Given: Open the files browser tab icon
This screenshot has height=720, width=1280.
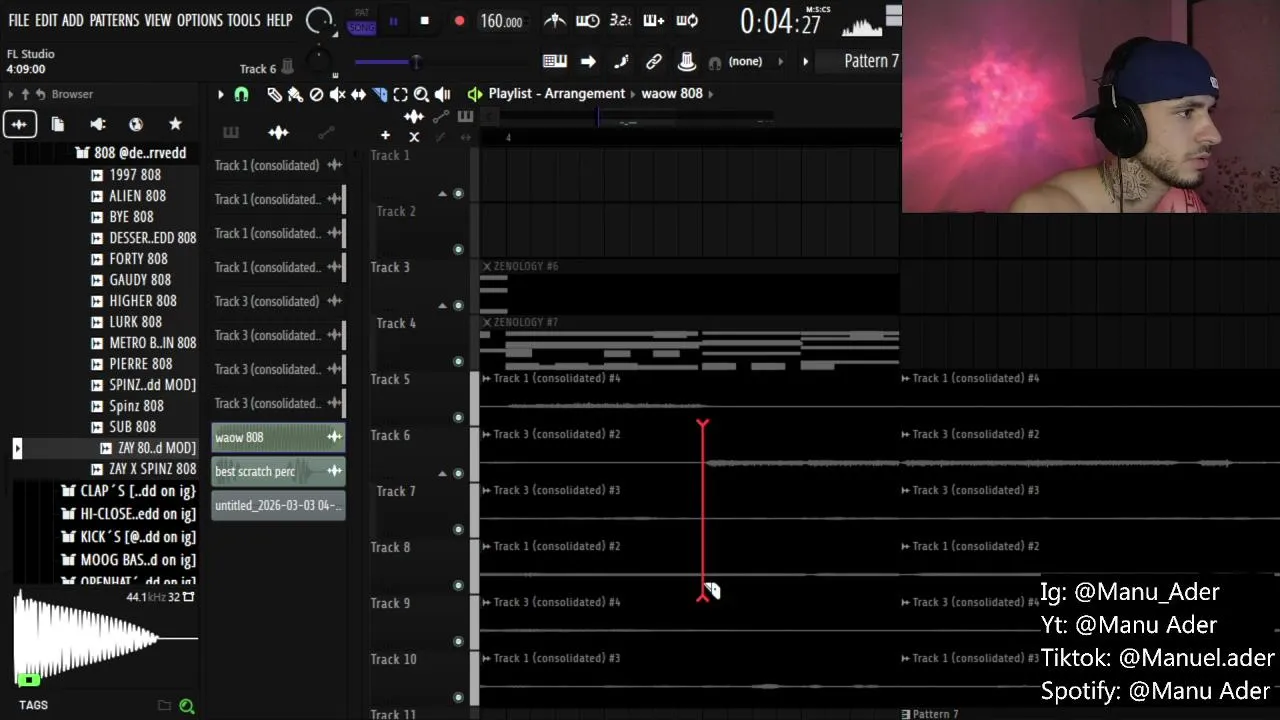Looking at the screenshot, I should (x=58, y=124).
